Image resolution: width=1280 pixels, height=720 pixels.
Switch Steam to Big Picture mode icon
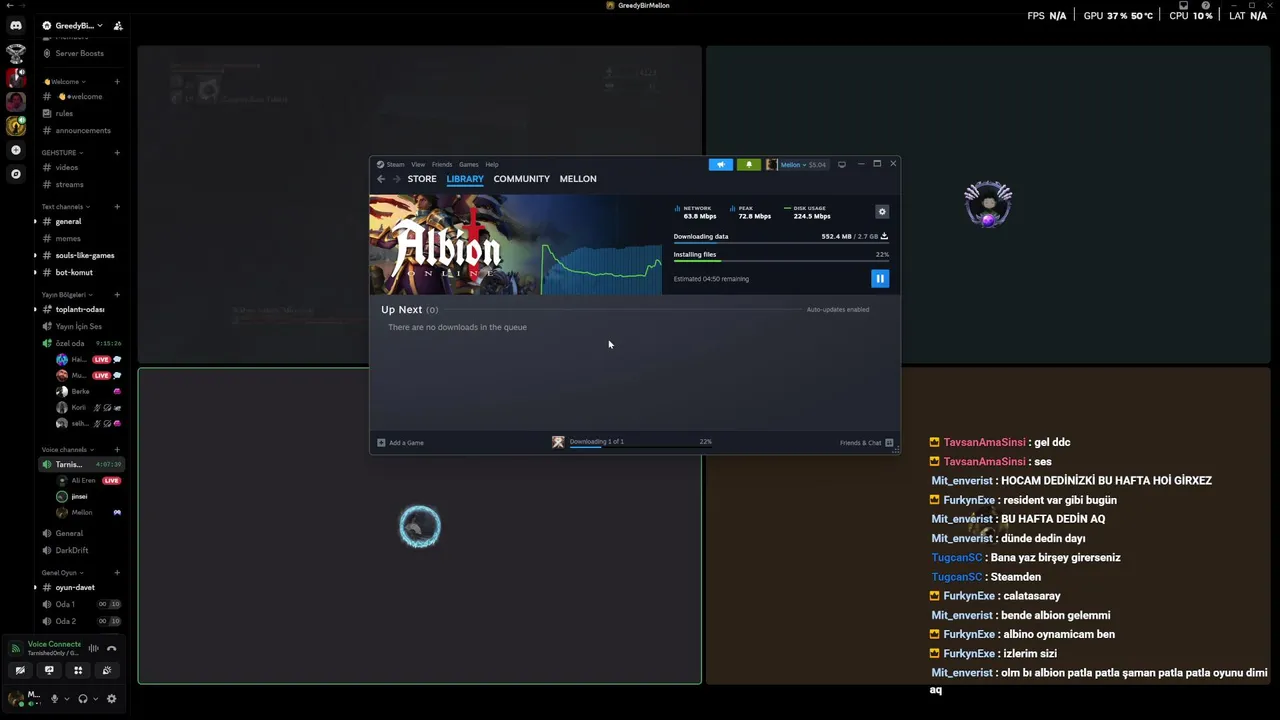(842, 164)
